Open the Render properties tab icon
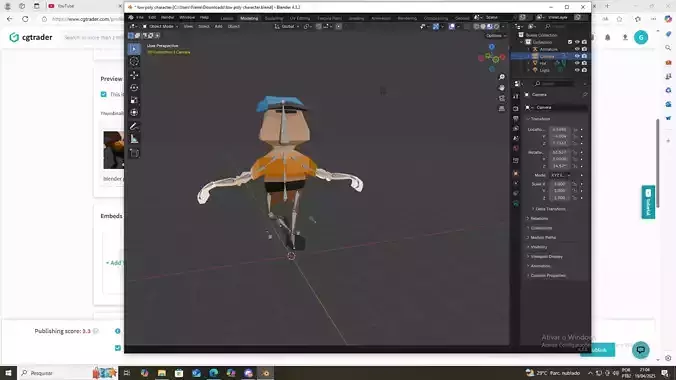The image size is (676, 380). 516,108
